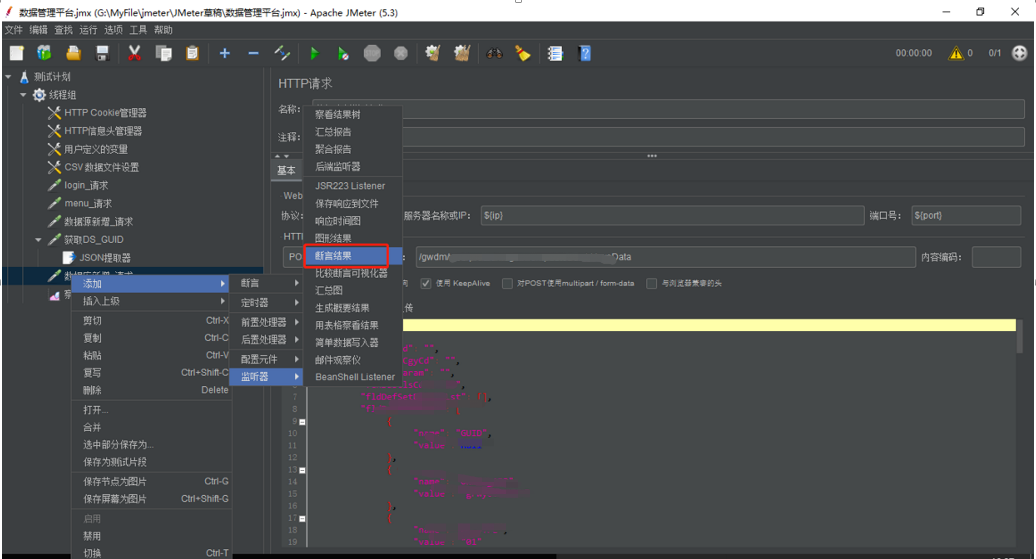Click the Toggle enable/disable icon

click(282, 54)
